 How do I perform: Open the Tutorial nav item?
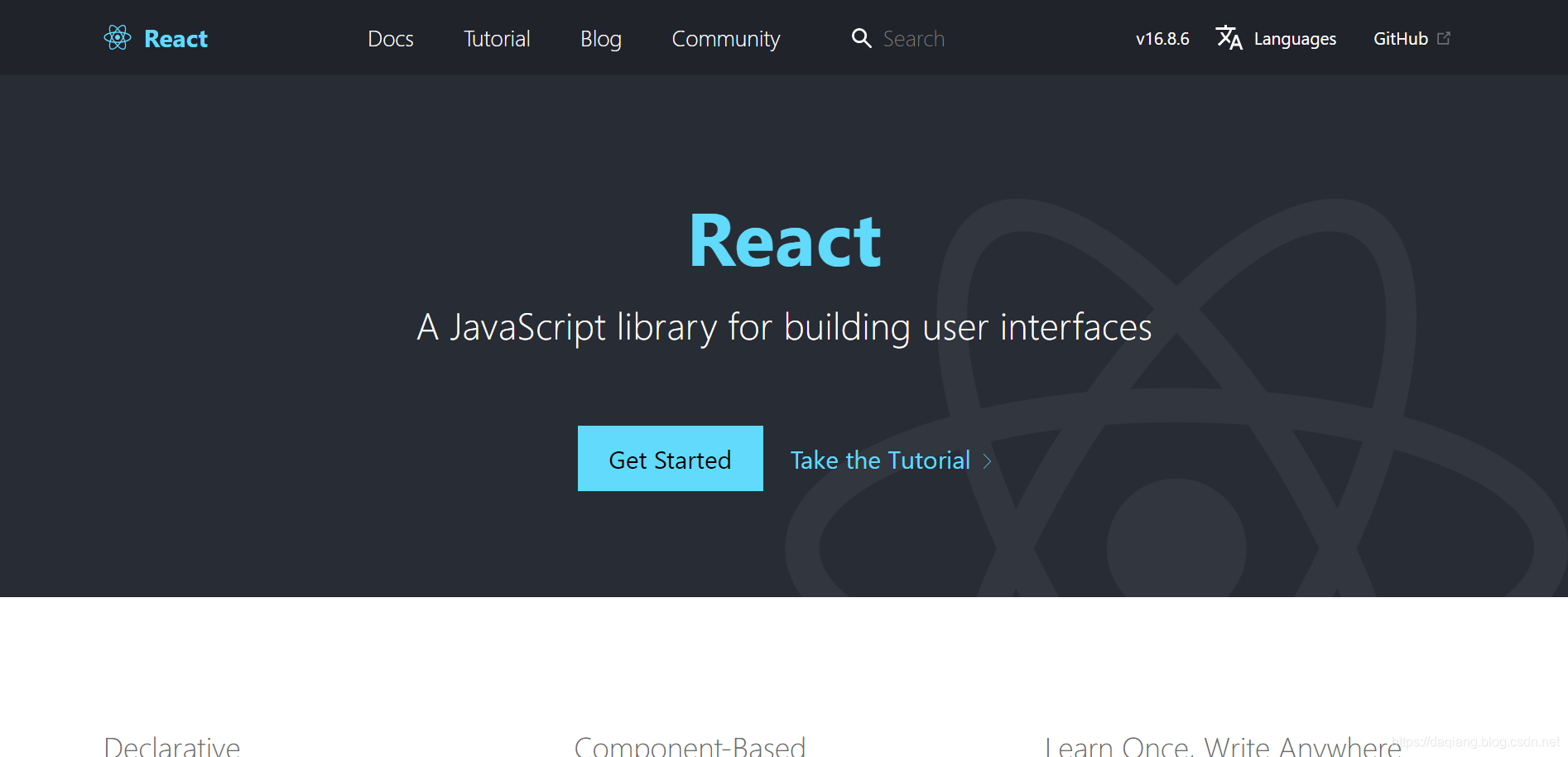tap(497, 39)
